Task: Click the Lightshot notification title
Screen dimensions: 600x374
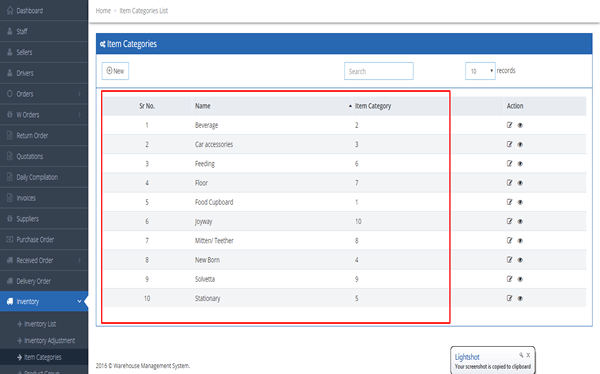Action: click(467, 357)
